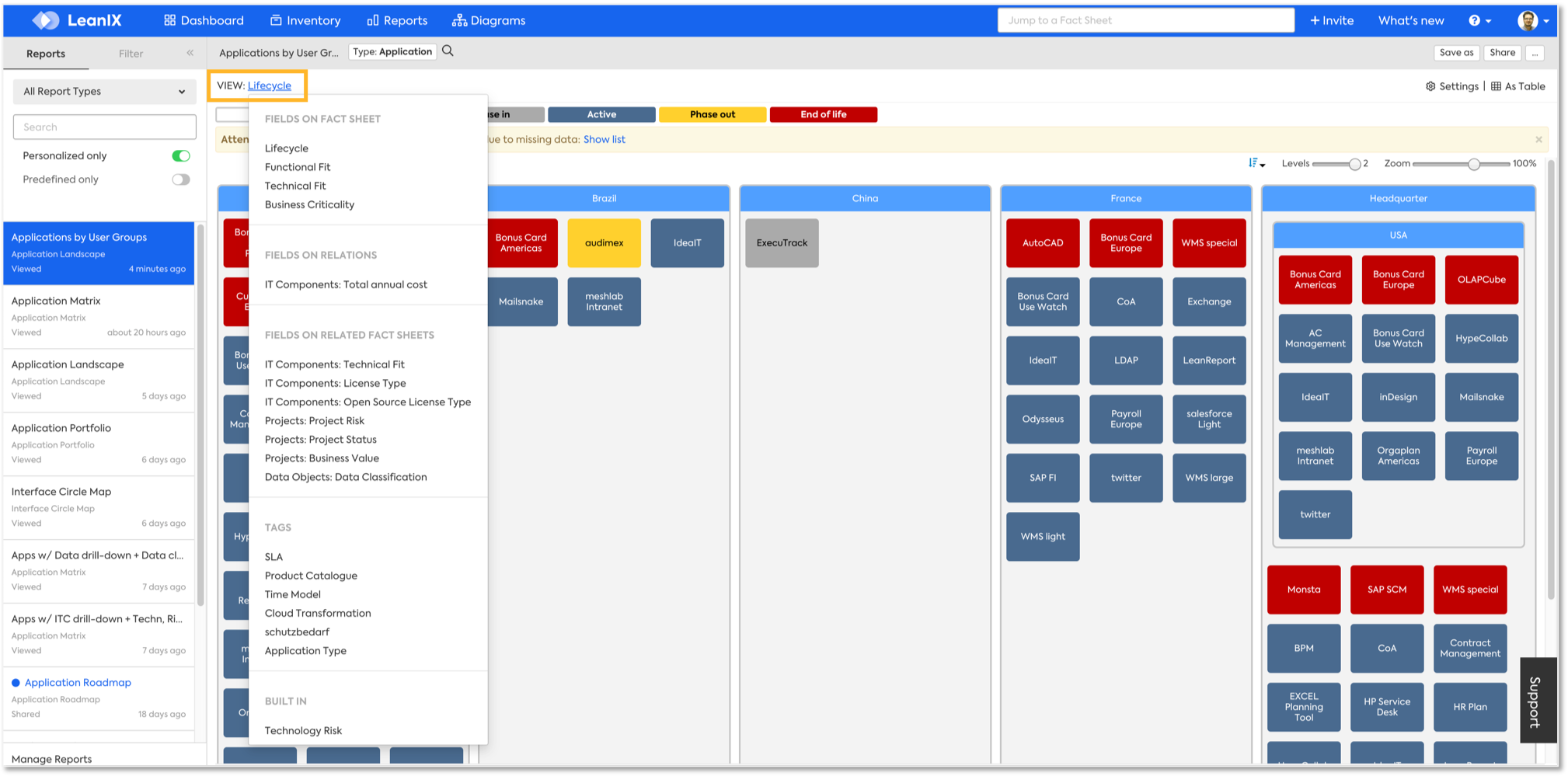1568x776 pixels.
Task: Click the Type: Application filter chip
Action: [392, 52]
